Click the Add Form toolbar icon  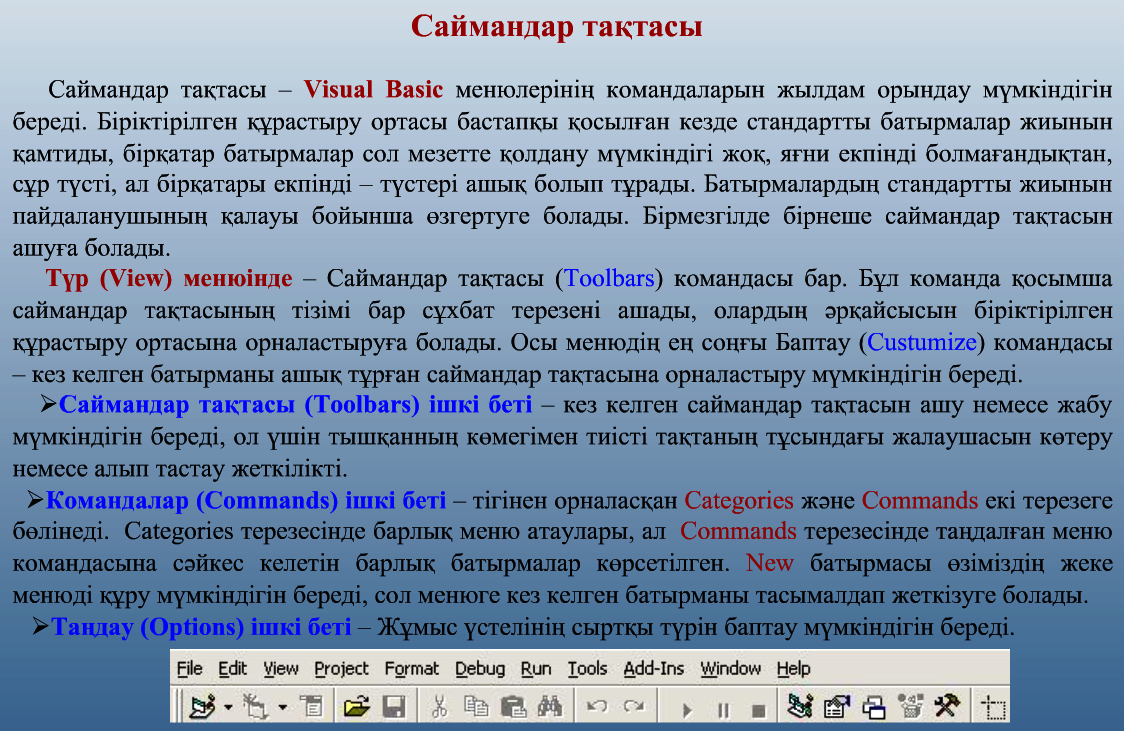(255, 707)
